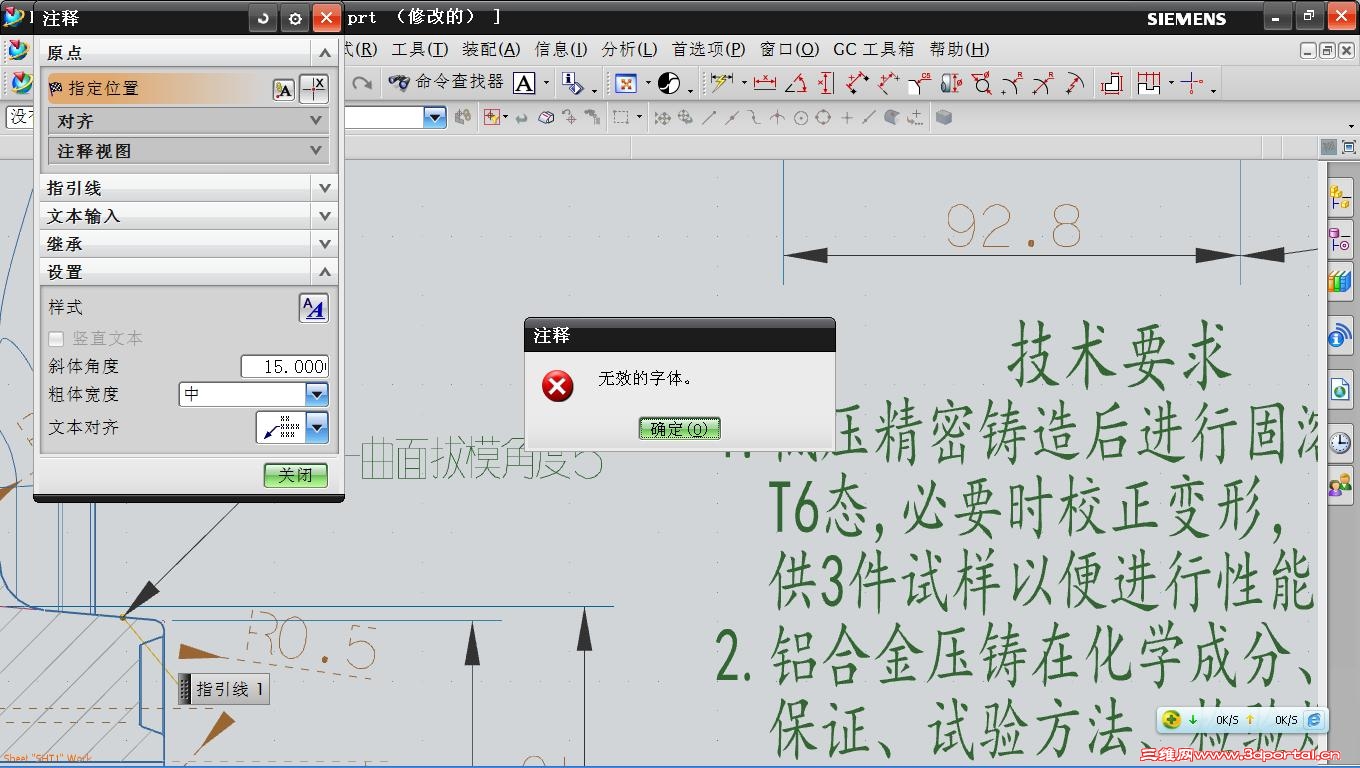Open the 信息(I) menu
This screenshot has width=1360, height=768.
tap(561, 49)
